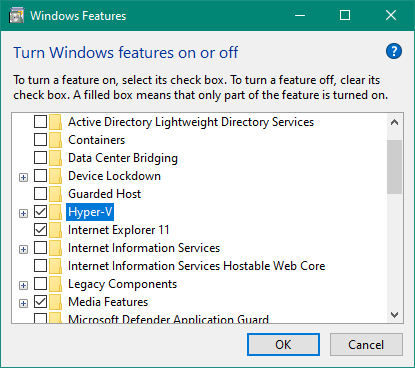Check the Internet Information Services checkbox
The image size is (415, 368).
coord(41,248)
